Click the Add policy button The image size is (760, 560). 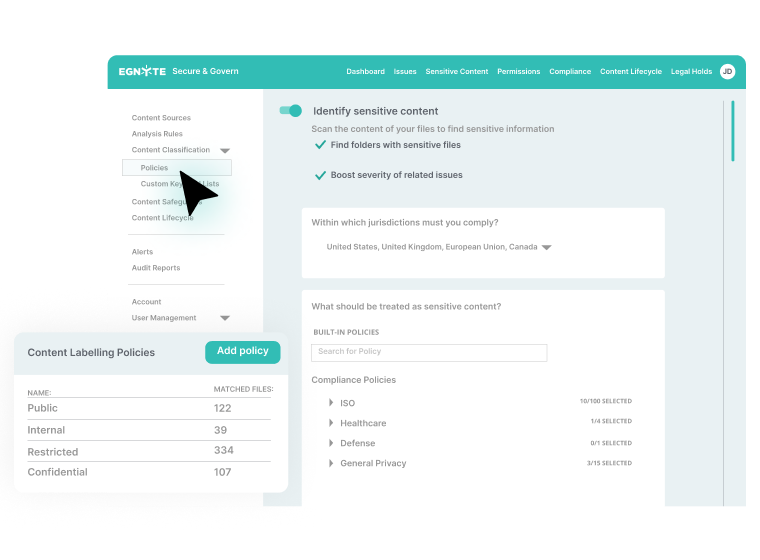click(x=243, y=351)
